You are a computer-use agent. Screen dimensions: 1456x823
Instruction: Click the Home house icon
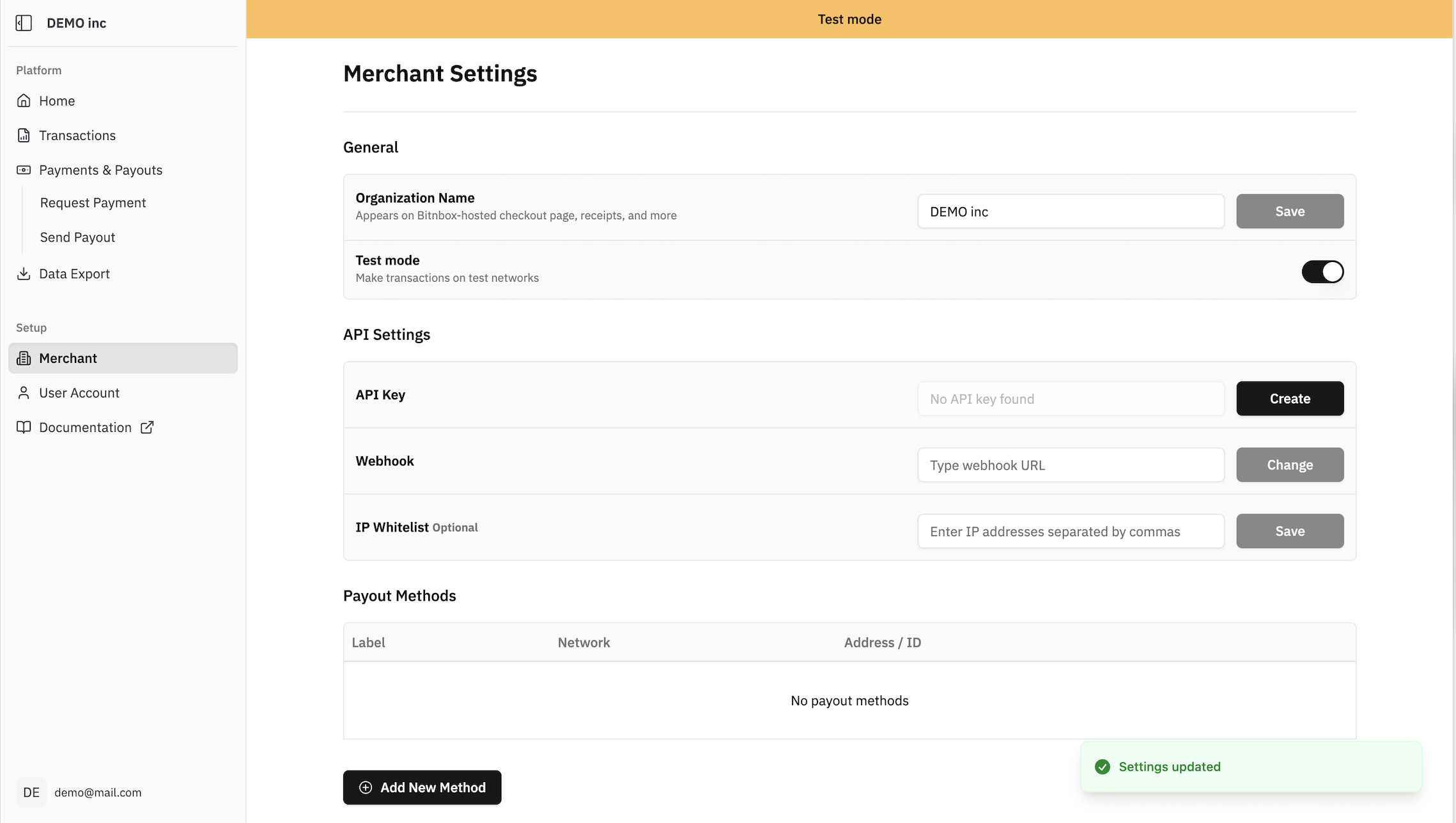(24, 101)
